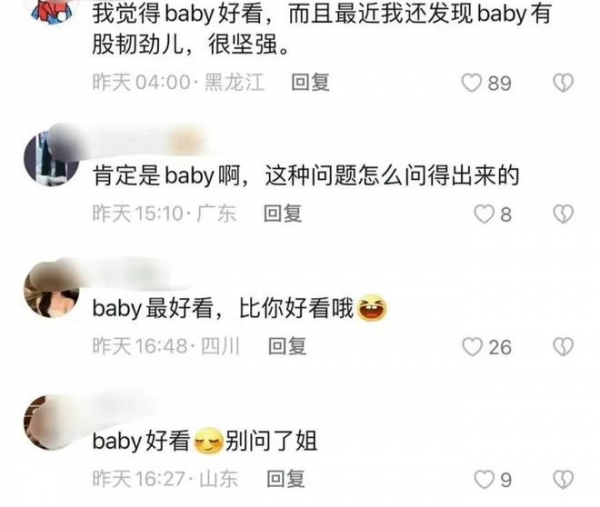Viewport: 600px width, 507px height.
Task: Open the top commenter's red avatar
Action: (52, 10)
